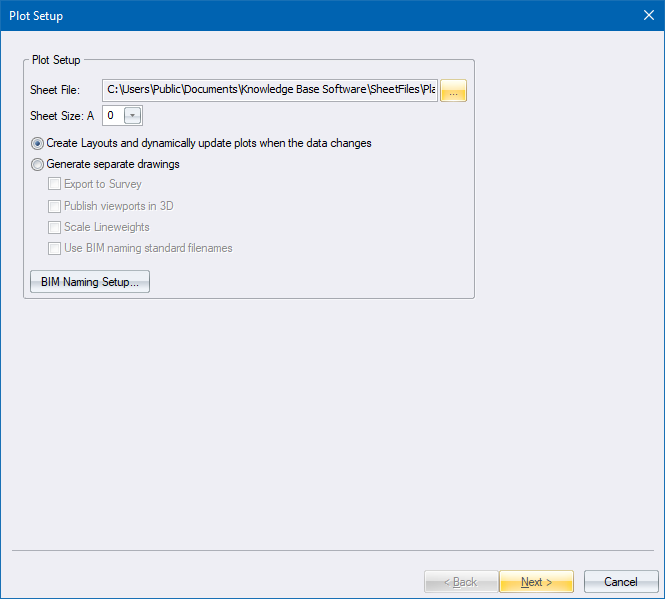The width and height of the screenshot is (665, 599).
Task: Click the Plot Setup group box heading
Action: point(56,60)
